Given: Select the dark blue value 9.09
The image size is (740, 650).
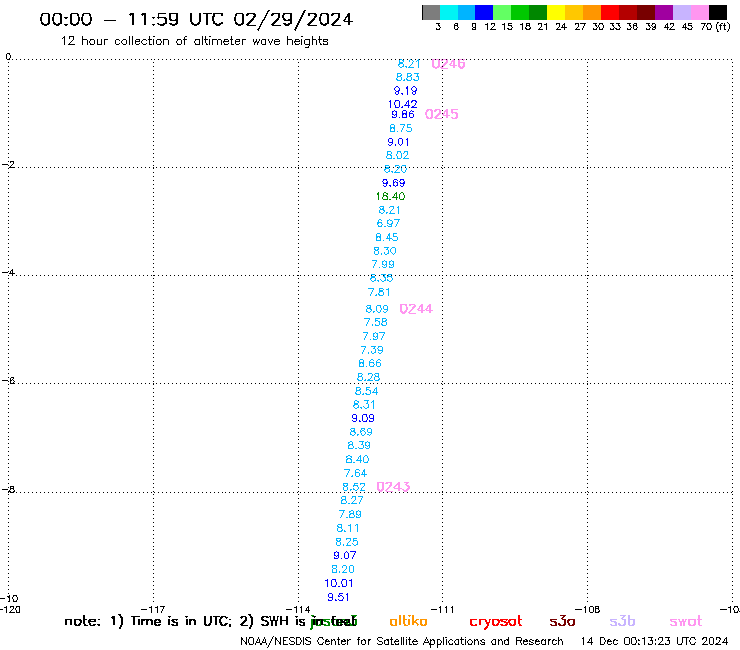Looking at the screenshot, I should [363, 418].
